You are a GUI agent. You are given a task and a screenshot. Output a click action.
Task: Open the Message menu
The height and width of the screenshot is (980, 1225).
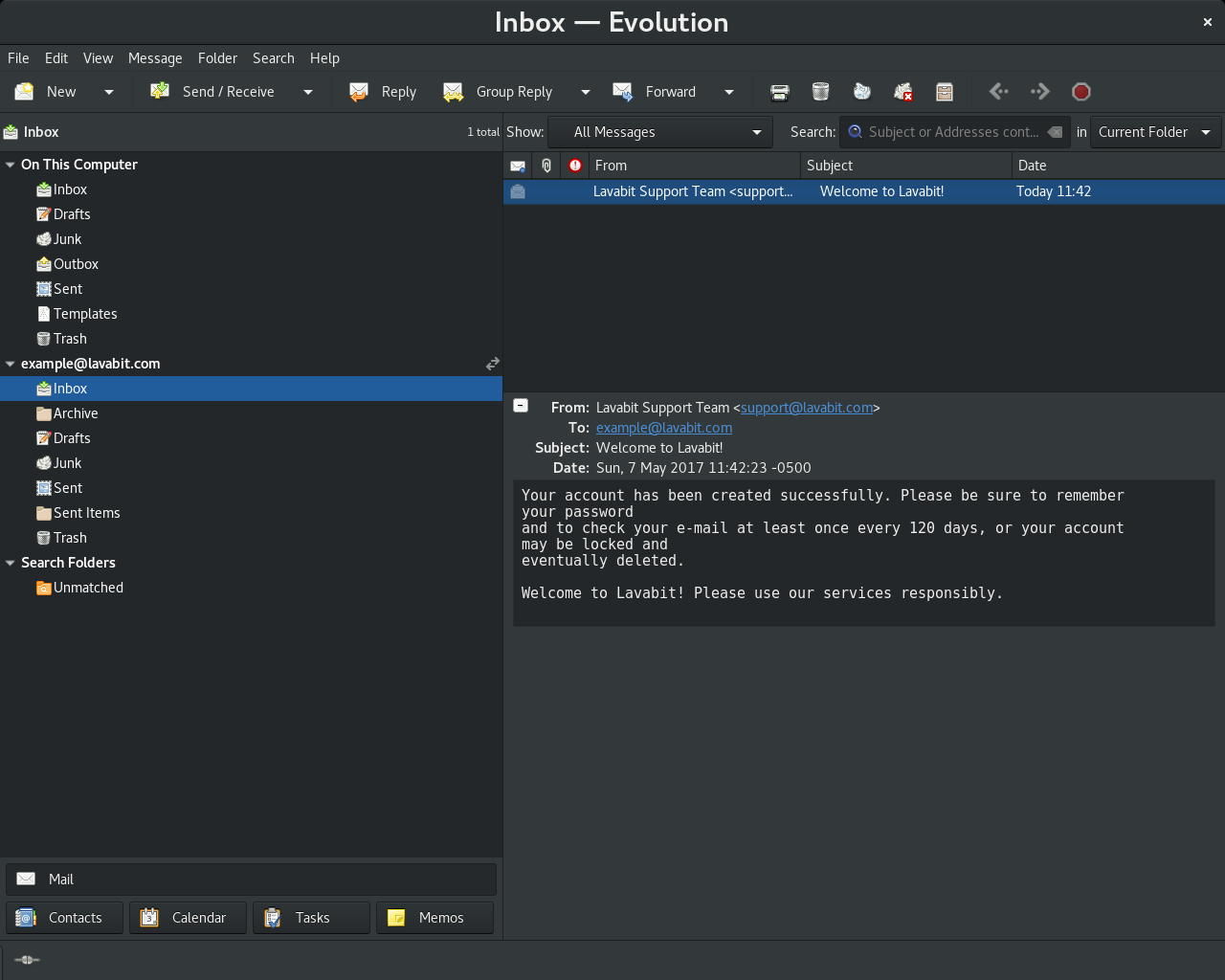coord(155,58)
